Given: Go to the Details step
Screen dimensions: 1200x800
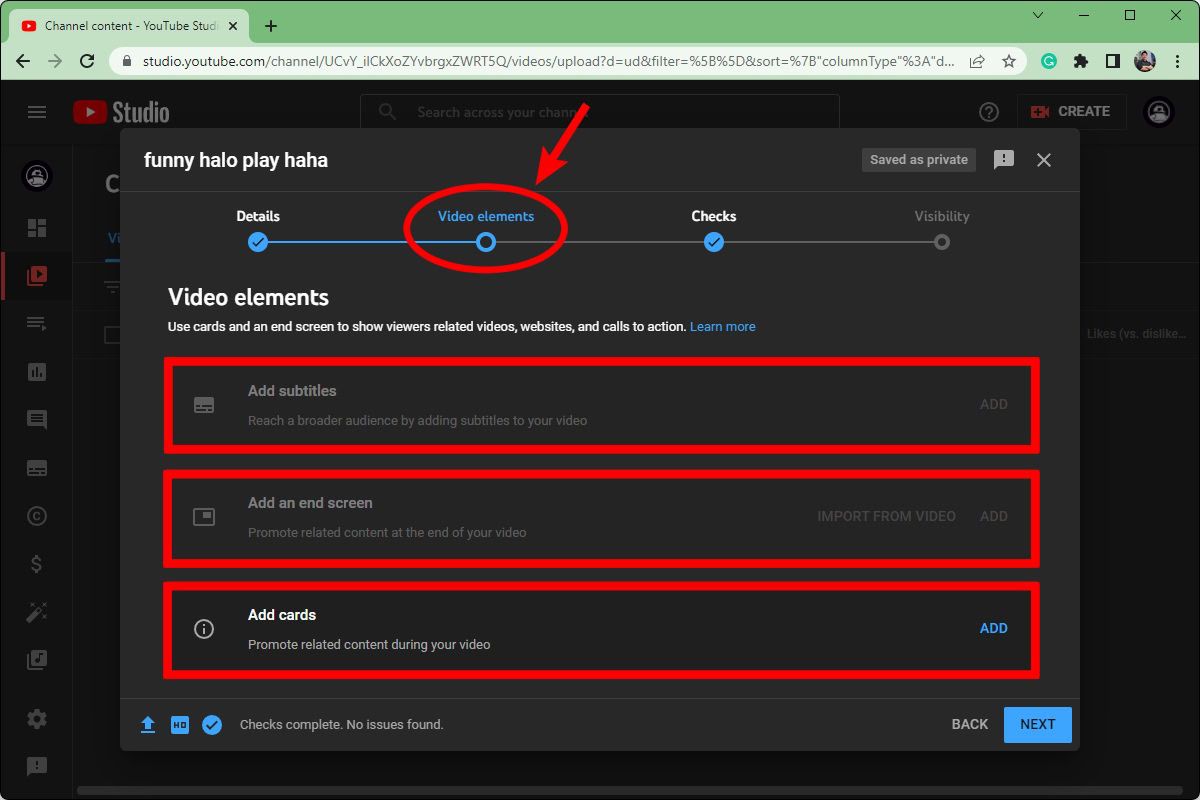Looking at the screenshot, I should click(x=258, y=241).
